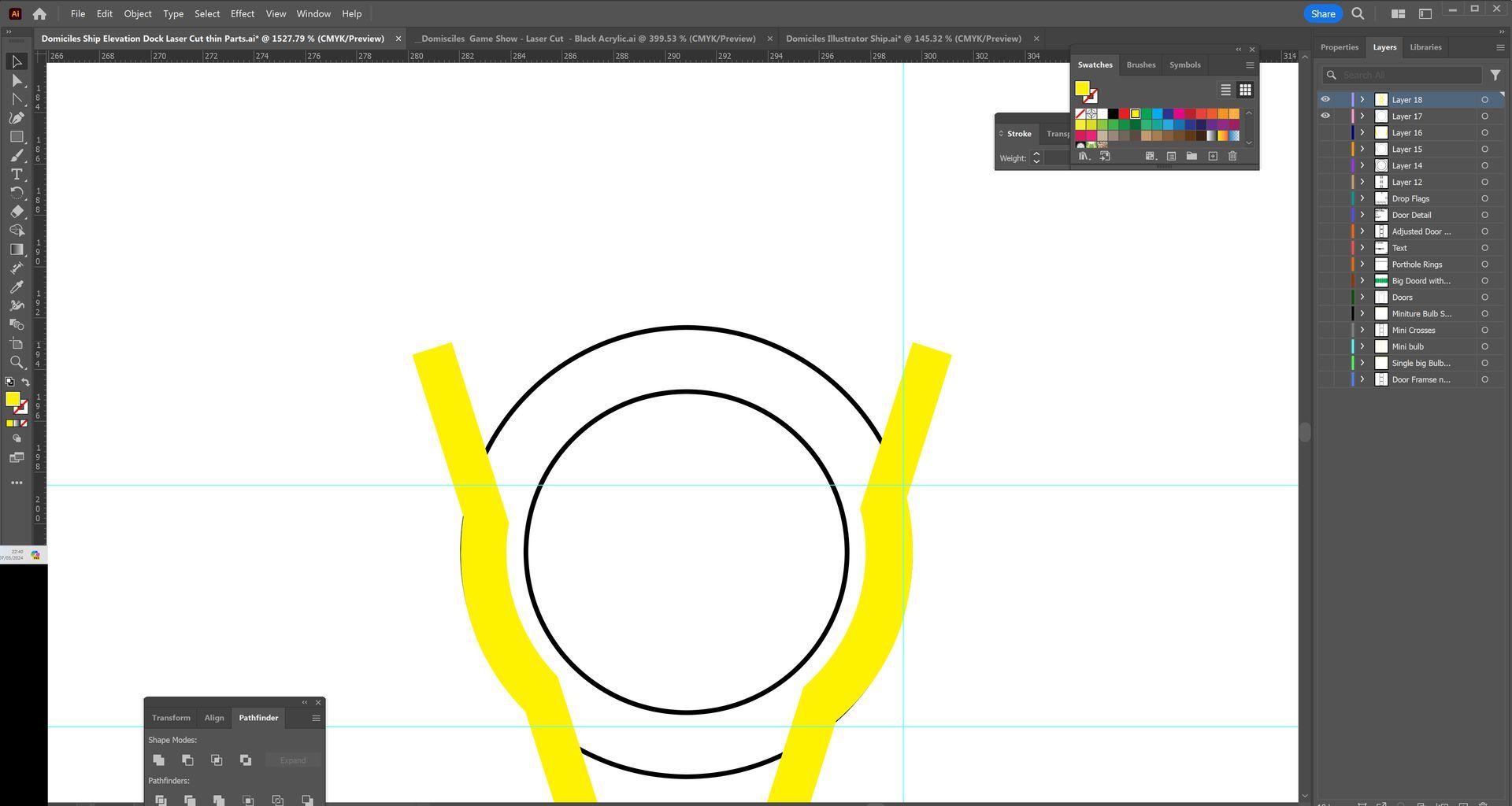Activate the Direct Selection tool
Screen dimensions: 1512x806
click(17, 80)
